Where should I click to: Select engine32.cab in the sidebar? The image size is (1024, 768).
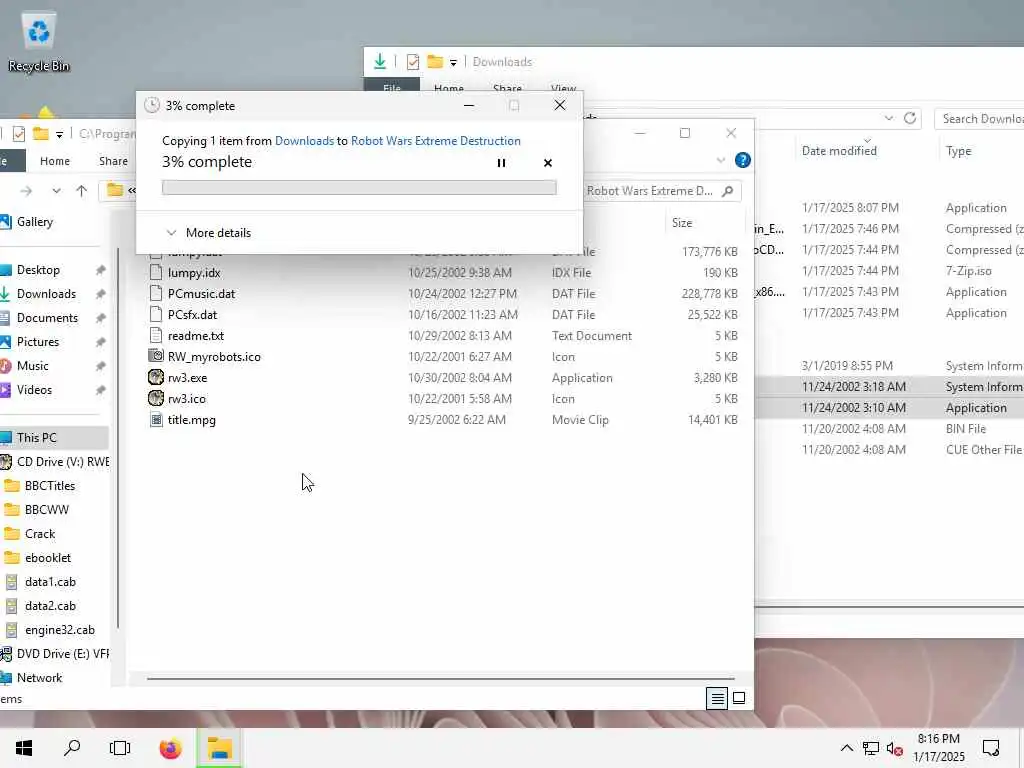coord(59,630)
